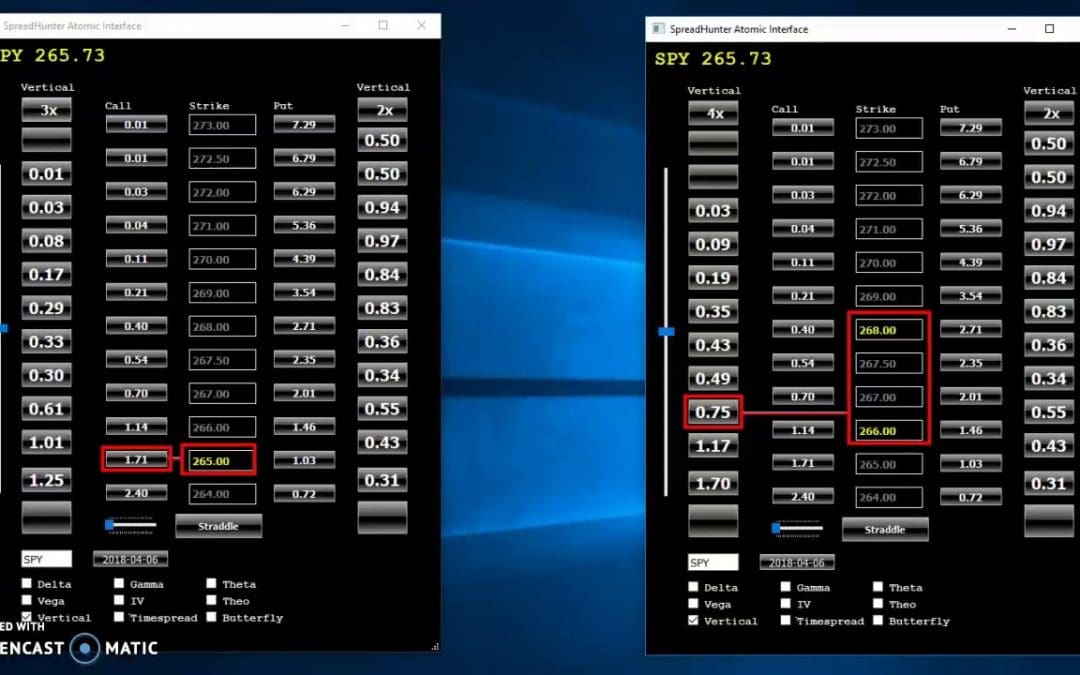Click the horizontal slider beside Straddle in left window
Viewport: 1080px width, 675px height.
(131, 525)
